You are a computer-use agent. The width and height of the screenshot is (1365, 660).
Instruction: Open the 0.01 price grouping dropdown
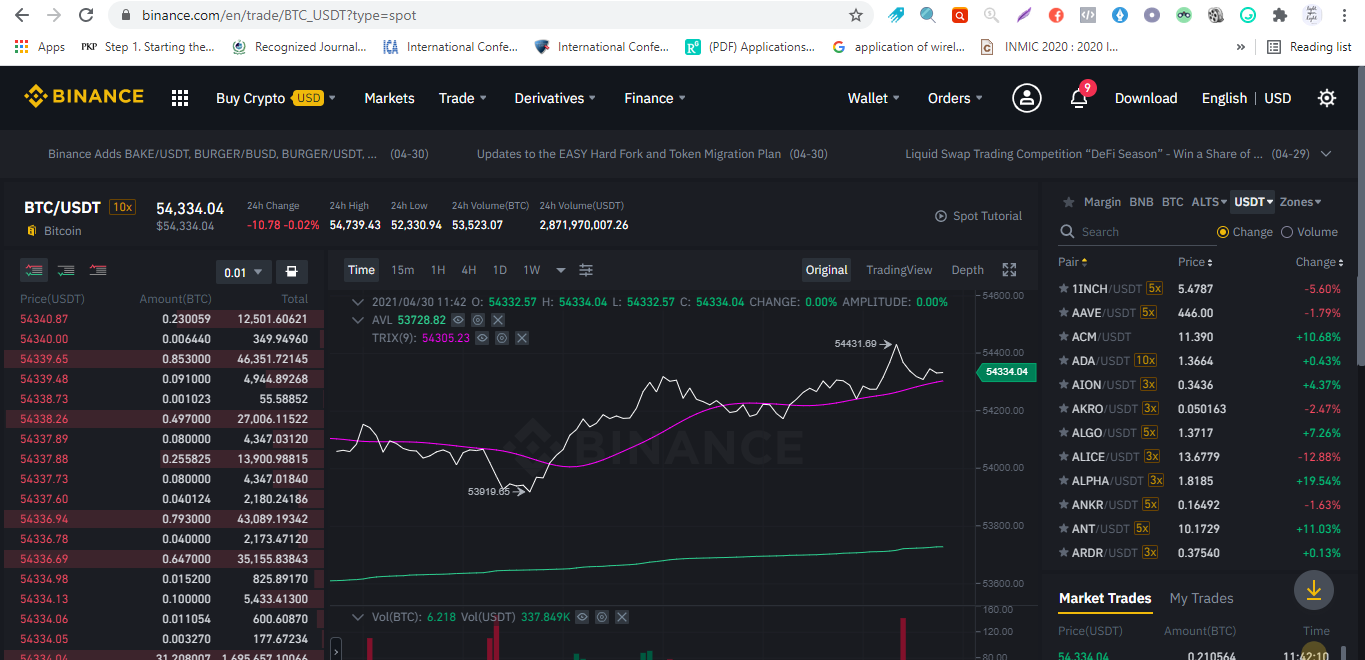coord(243,272)
